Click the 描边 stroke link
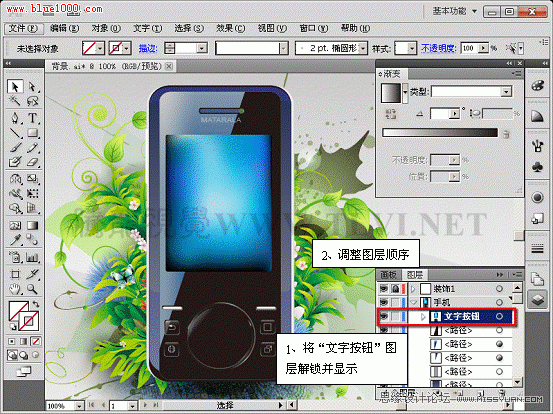 (147, 48)
